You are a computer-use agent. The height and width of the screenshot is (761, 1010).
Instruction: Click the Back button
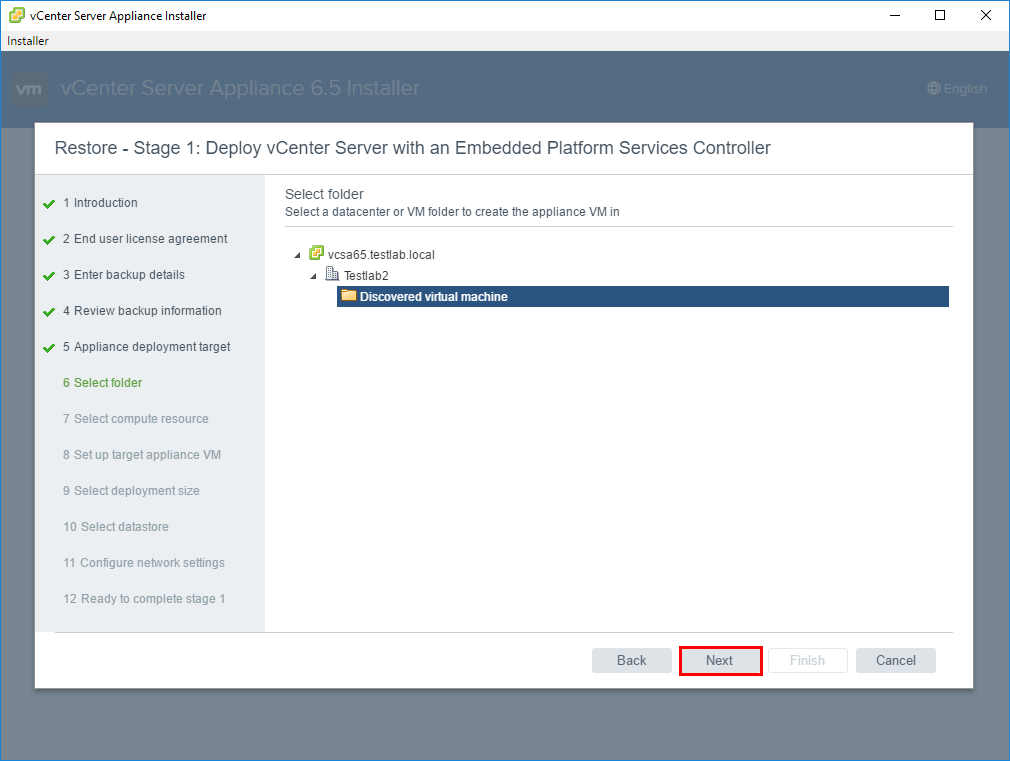631,660
